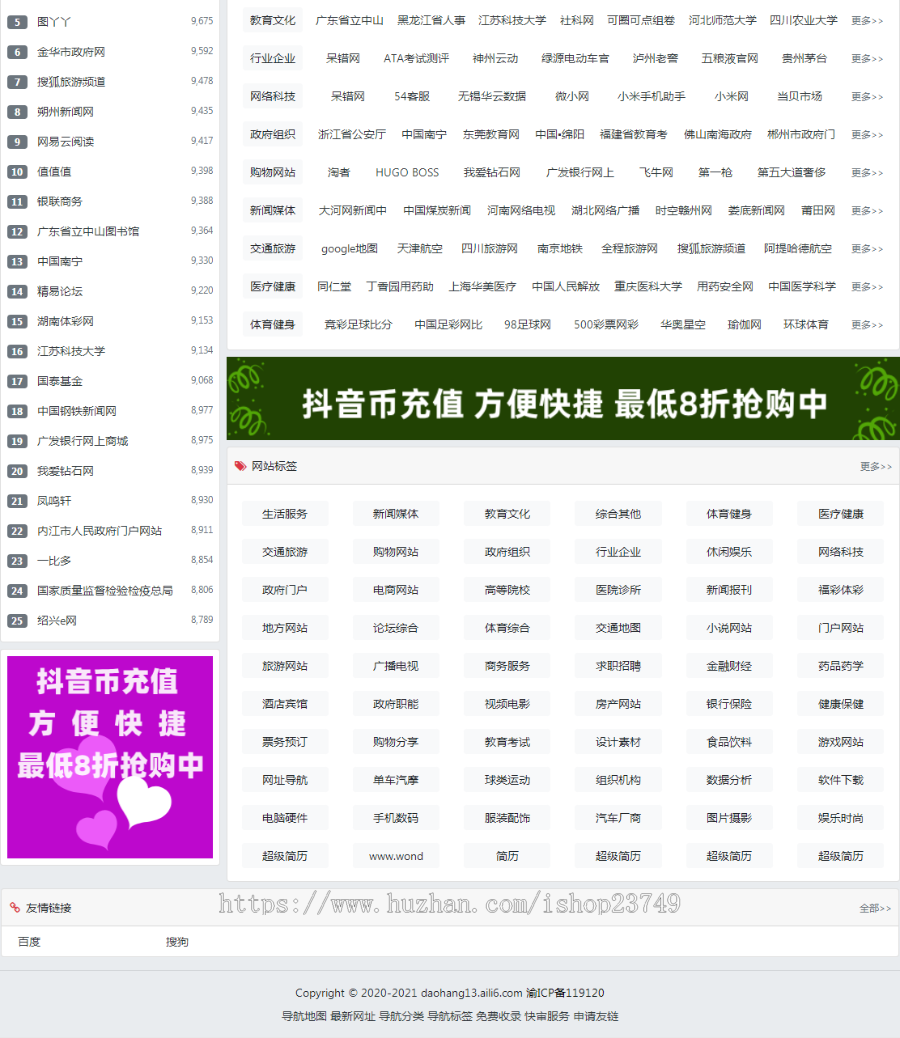Open the 百度 friend link
Screen dimensions: 900x1038
click(x=29, y=941)
